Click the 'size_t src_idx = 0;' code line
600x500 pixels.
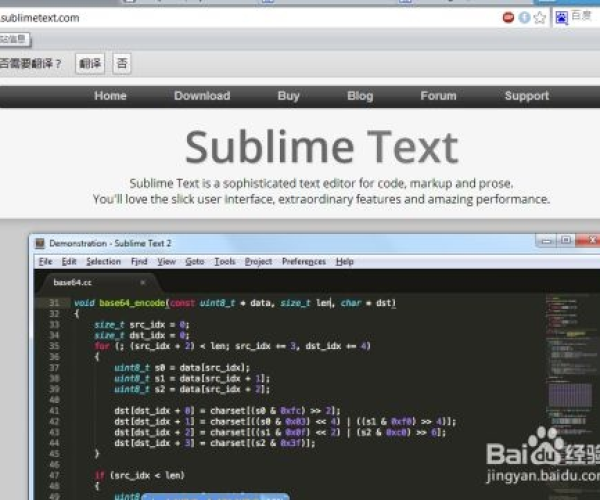coord(142,325)
